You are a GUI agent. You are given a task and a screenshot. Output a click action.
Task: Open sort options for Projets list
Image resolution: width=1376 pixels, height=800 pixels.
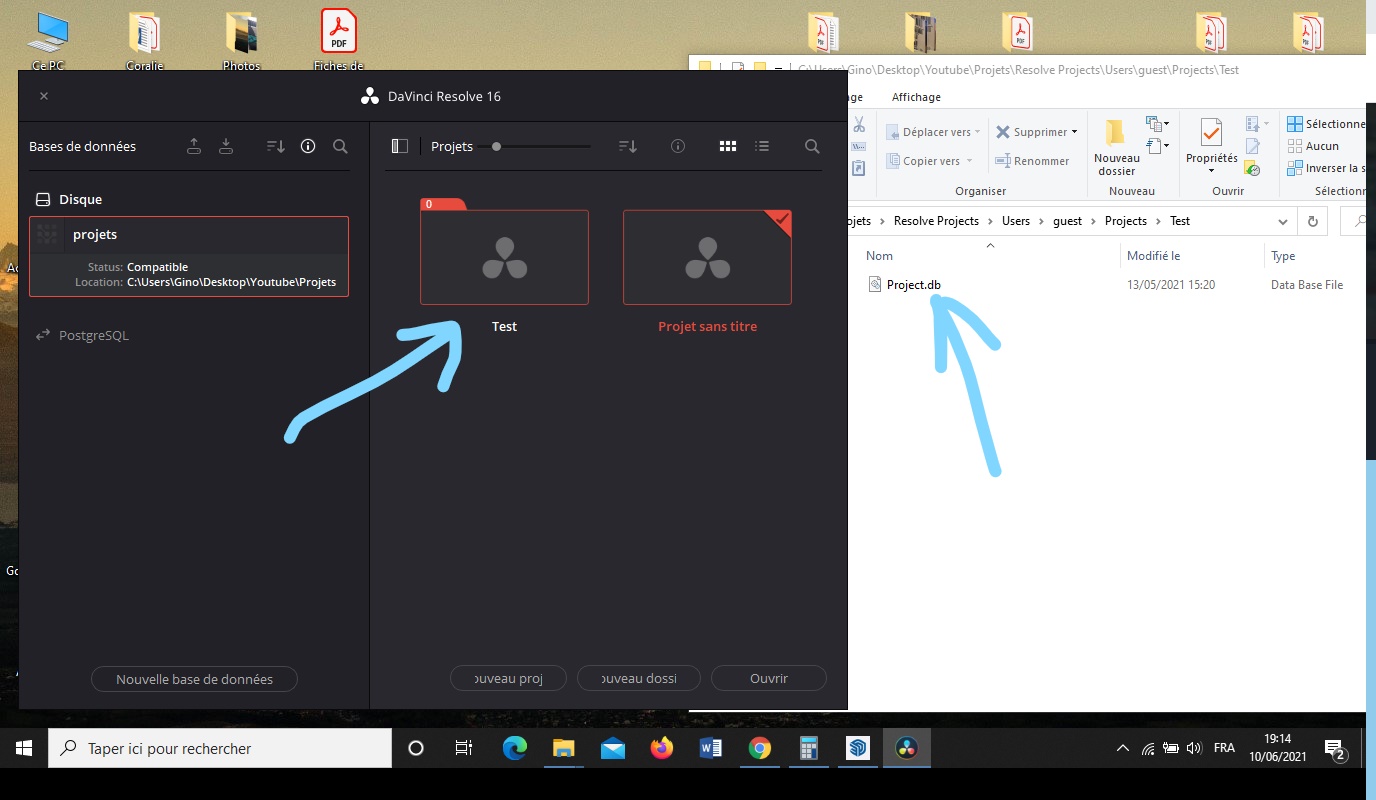click(628, 146)
